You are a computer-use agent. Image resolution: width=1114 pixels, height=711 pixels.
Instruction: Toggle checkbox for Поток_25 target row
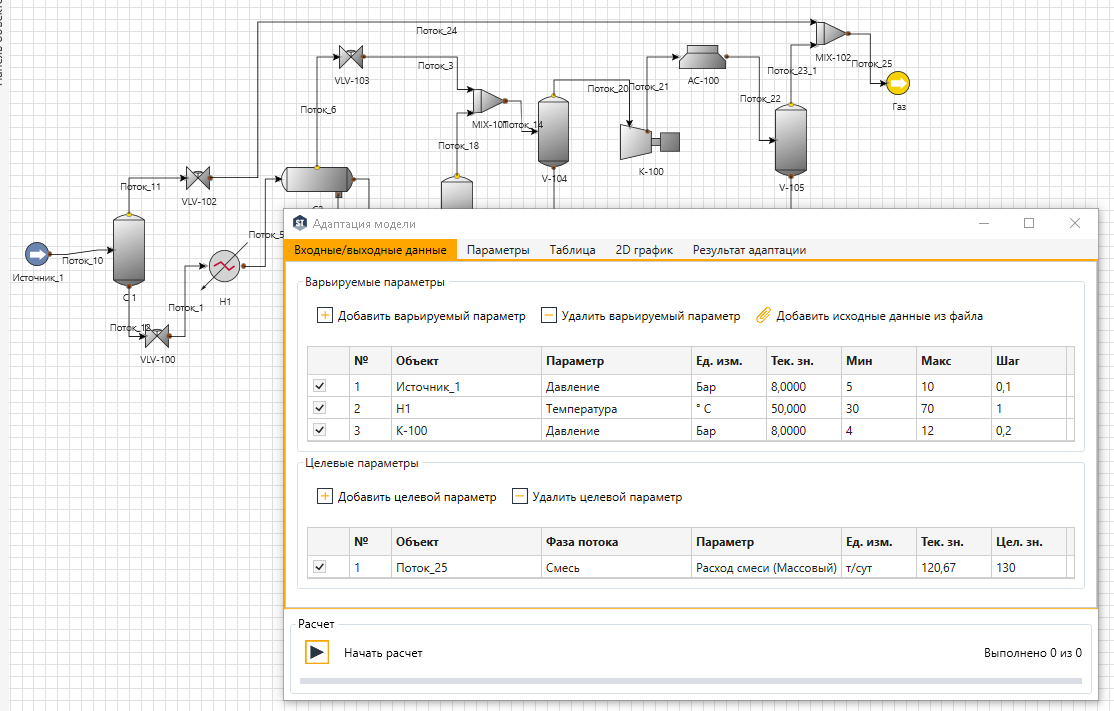point(320,567)
